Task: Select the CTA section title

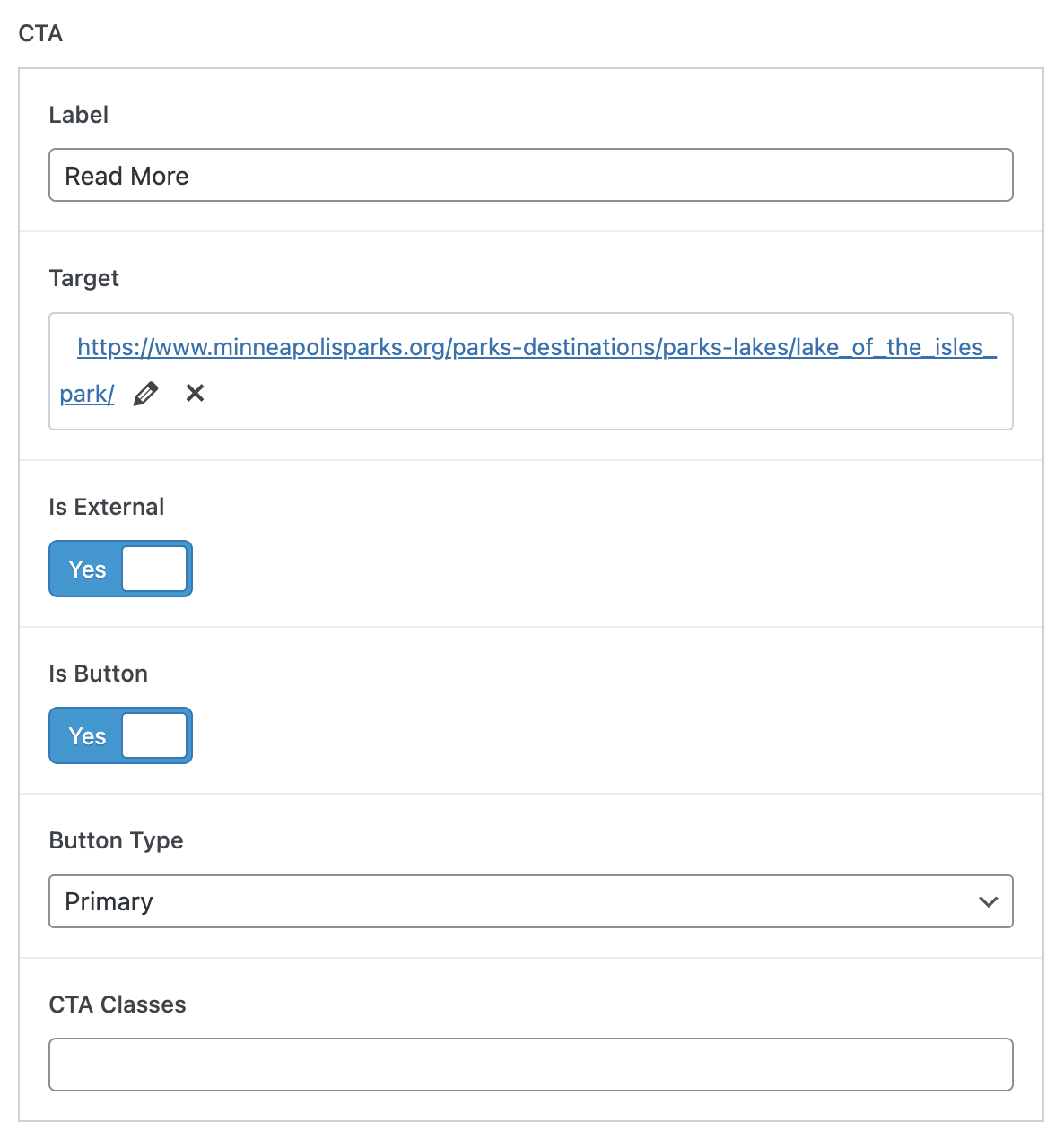Action: [41, 33]
